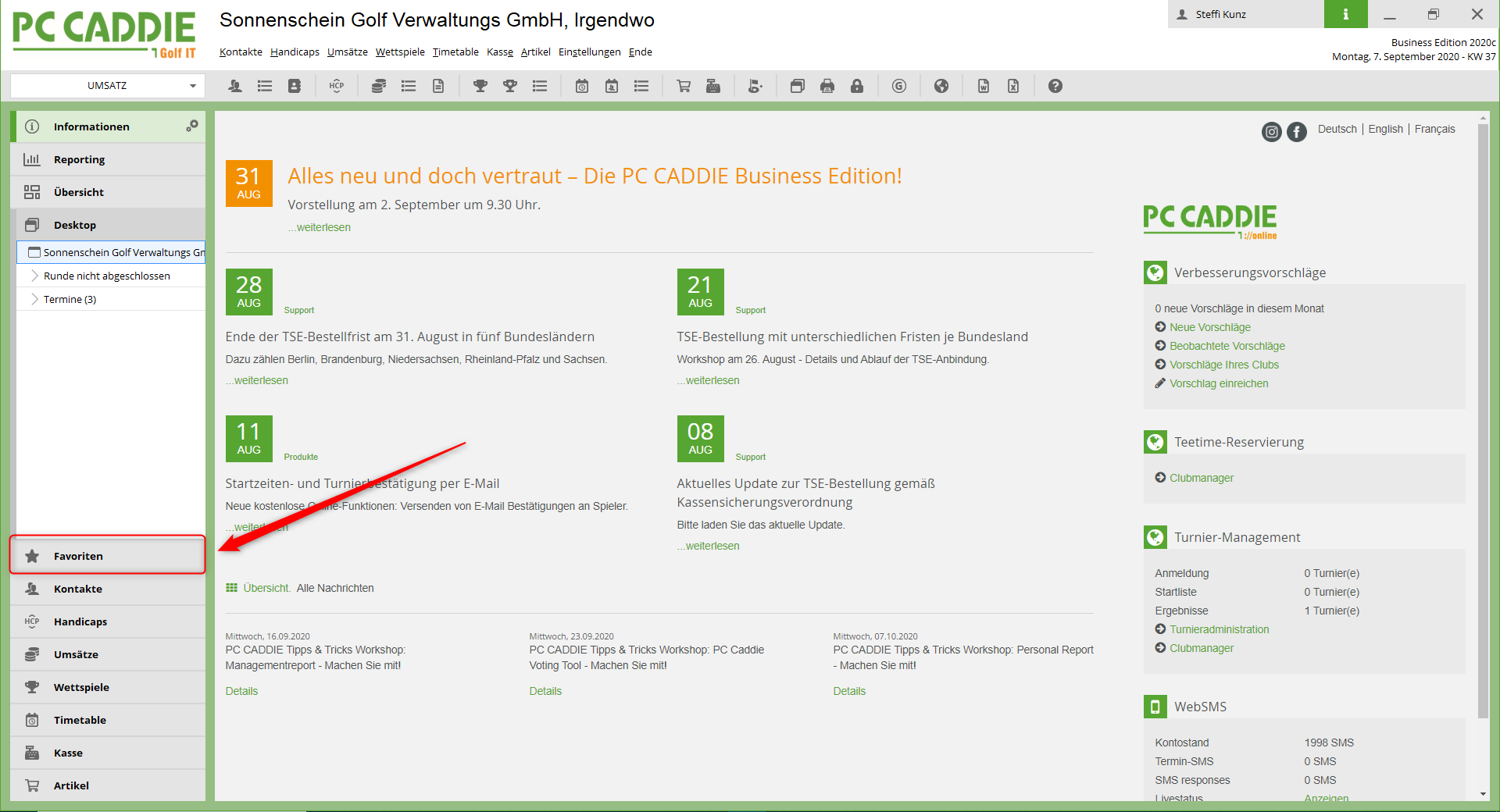Open the Desktop sidebar panel

click(108, 225)
